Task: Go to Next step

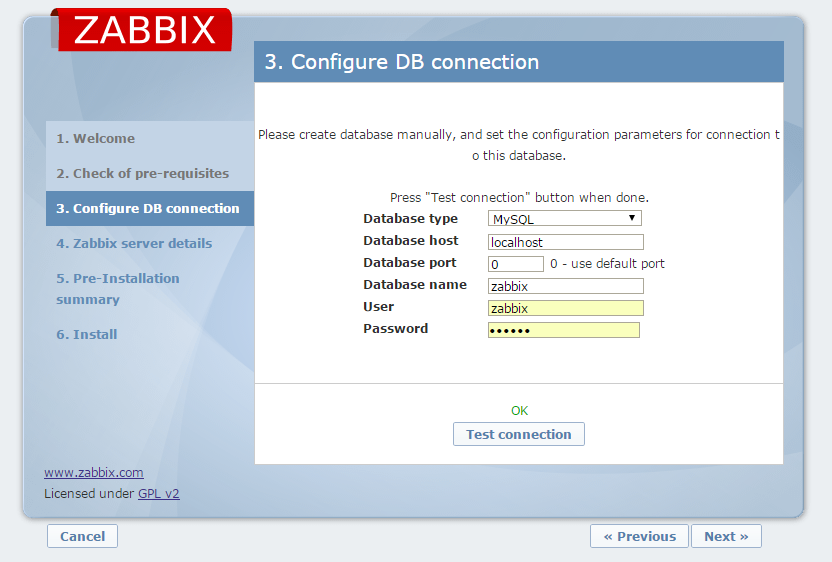Action: (726, 536)
